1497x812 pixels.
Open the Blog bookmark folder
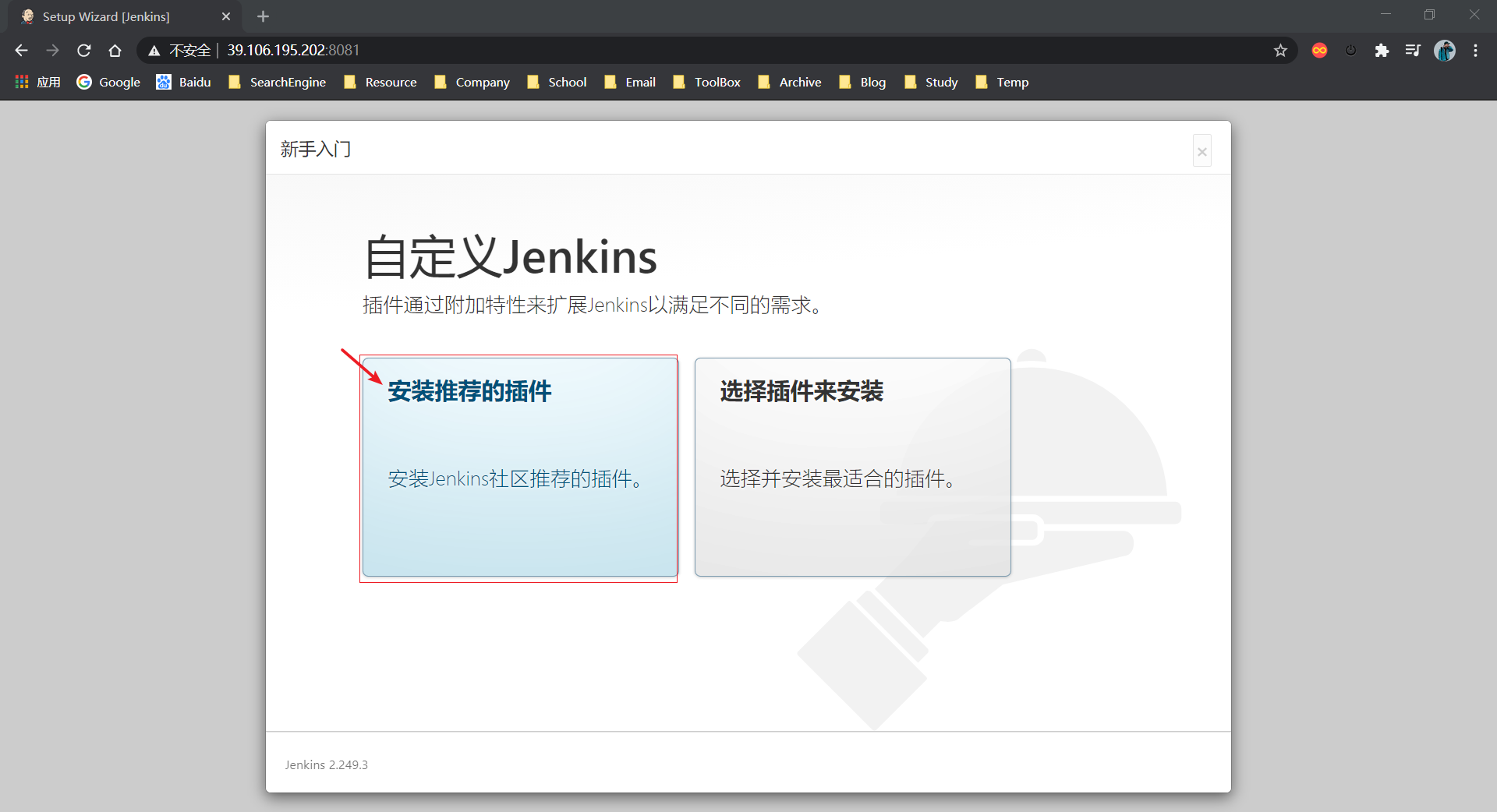coord(863,82)
